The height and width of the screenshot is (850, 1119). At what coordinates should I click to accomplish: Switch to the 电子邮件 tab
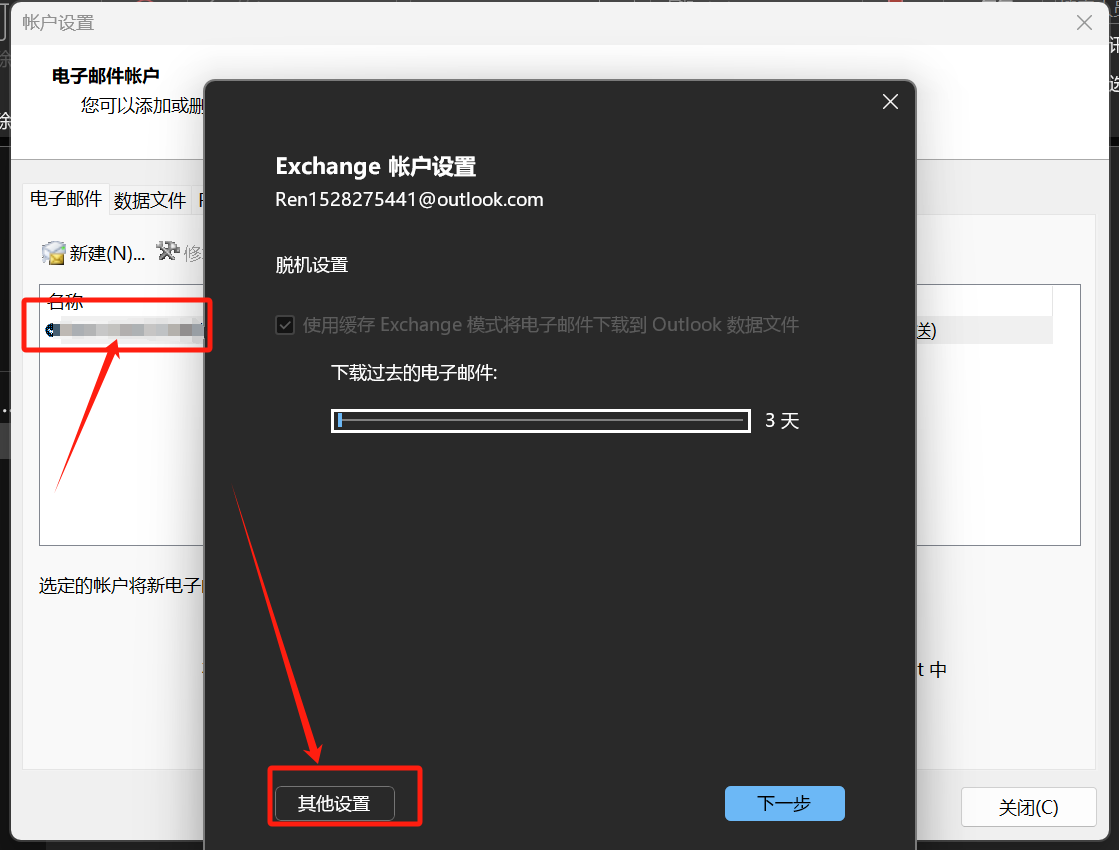pyautogui.click(x=66, y=199)
